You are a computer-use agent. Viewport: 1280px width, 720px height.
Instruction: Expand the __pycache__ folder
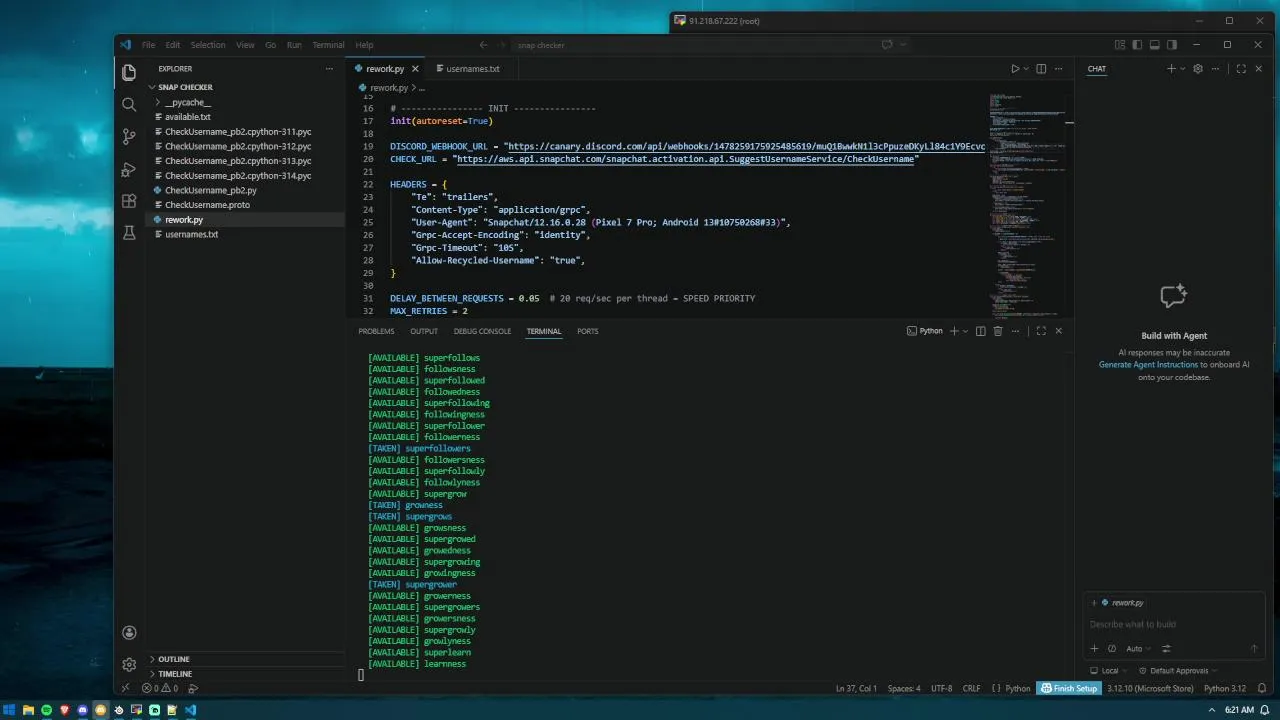[x=188, y=102]
